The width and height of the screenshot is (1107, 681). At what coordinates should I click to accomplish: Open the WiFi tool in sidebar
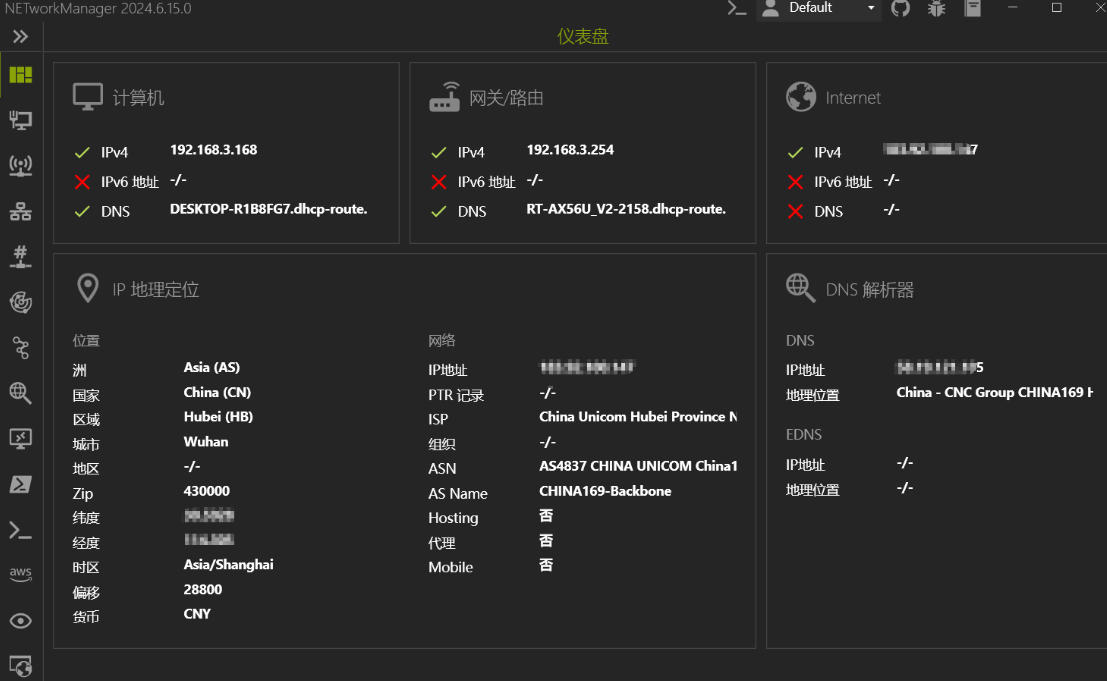pos(21,166)
